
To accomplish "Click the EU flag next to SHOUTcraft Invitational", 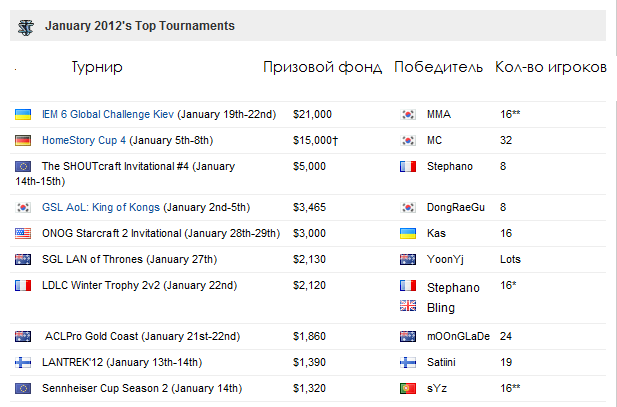I will (x=23, y=166).
